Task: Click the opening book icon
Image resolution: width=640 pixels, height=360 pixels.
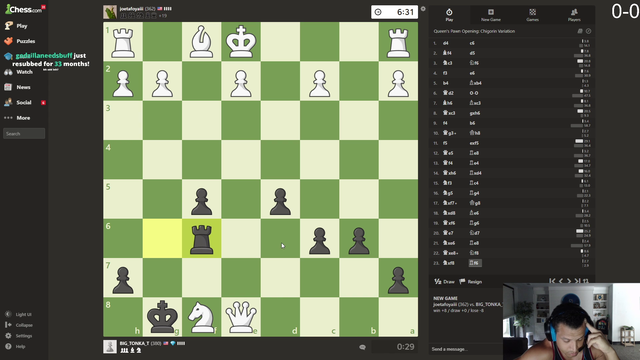Action: click(x=580, y=31)
